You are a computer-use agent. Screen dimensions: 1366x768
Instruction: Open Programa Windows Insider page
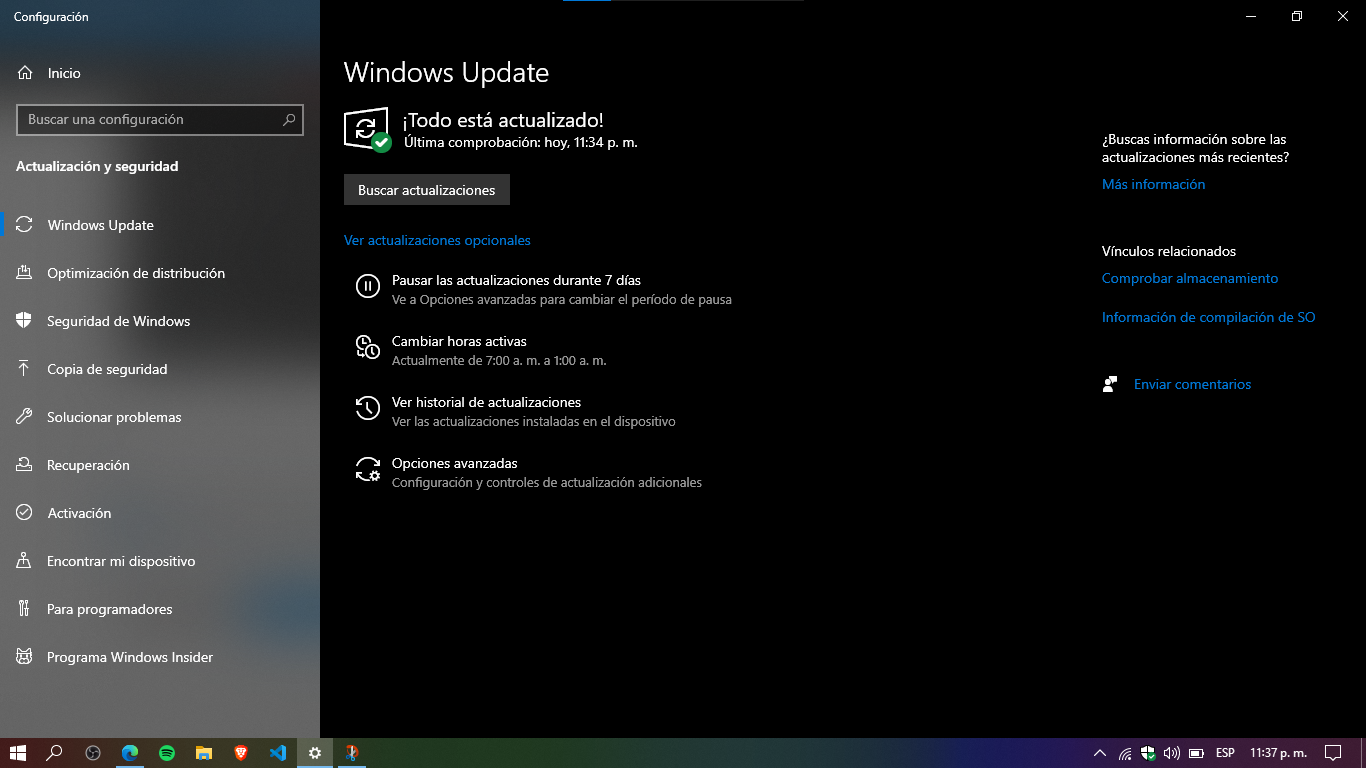[x=160, y=657]
